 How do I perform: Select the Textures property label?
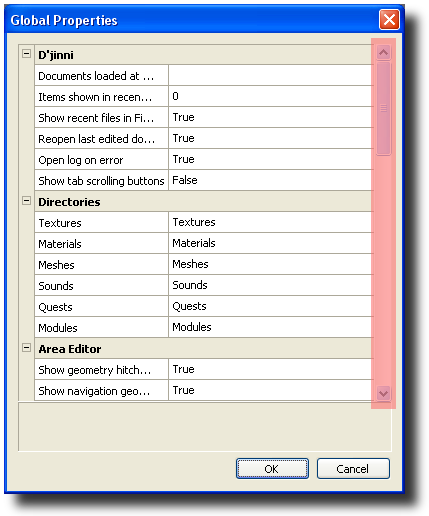coord(101,222)
